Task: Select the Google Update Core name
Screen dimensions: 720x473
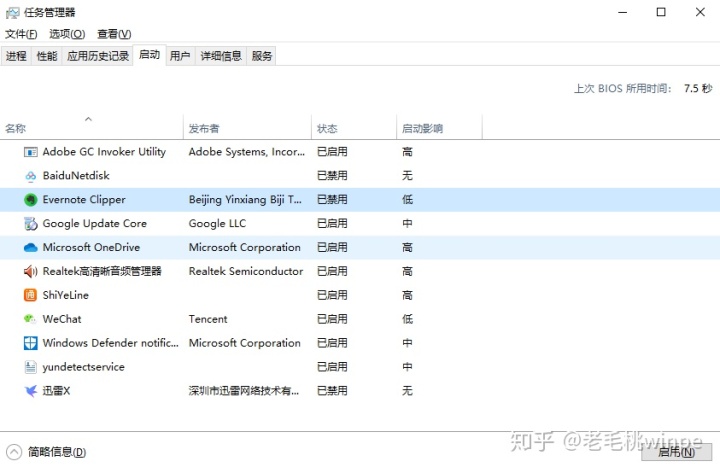Action: 95,224
